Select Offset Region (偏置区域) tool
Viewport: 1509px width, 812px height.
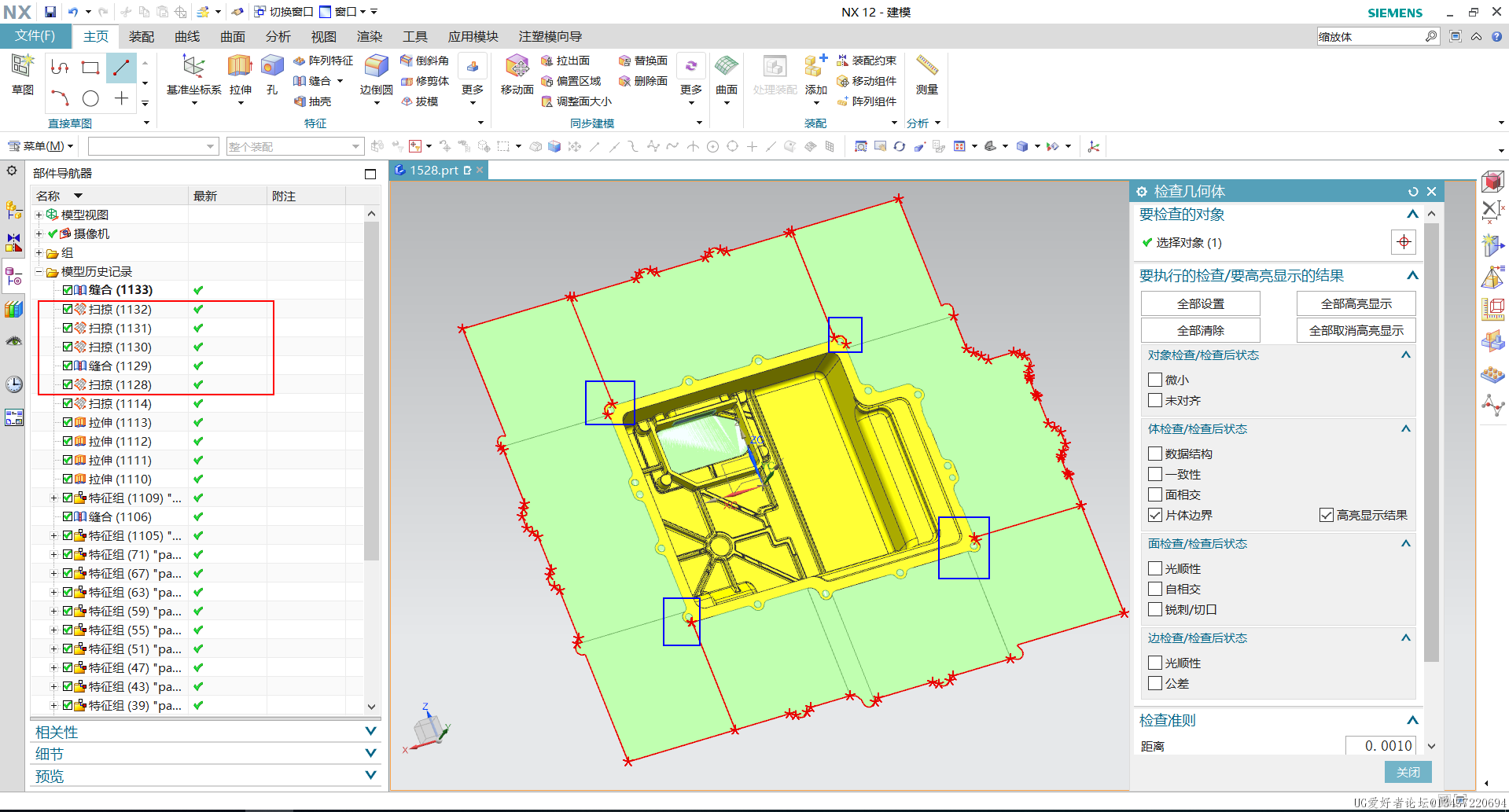pos(571,81)
